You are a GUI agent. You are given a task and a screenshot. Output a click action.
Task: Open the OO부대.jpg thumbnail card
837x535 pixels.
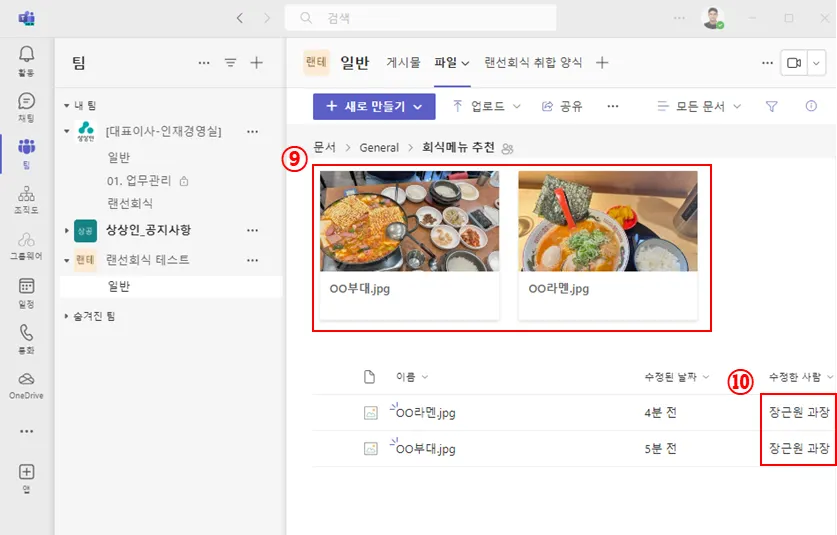tap(409, 245)
